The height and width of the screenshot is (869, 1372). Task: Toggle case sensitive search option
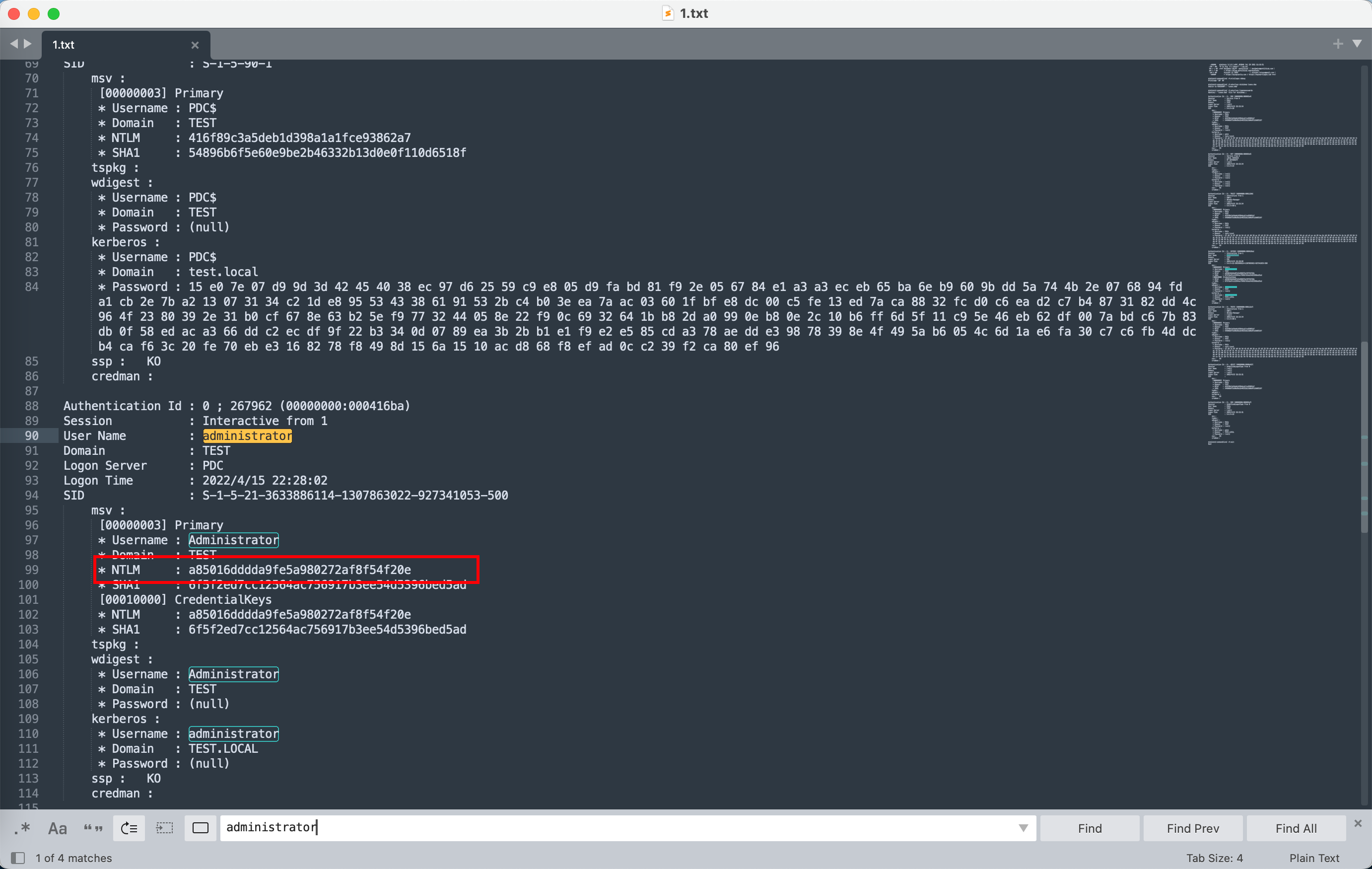tap(58, 828)
